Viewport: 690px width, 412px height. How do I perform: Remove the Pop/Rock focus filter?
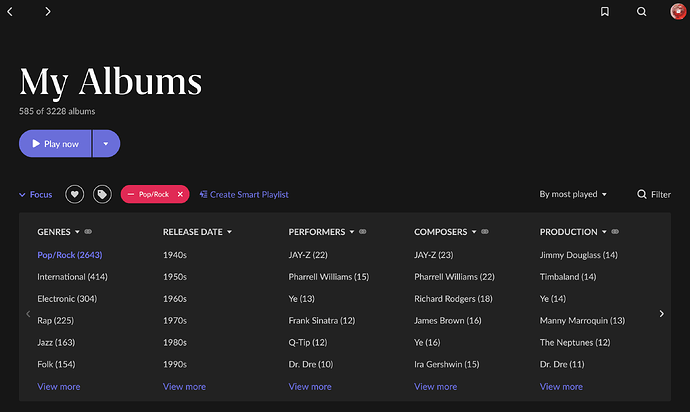point(180,194)
